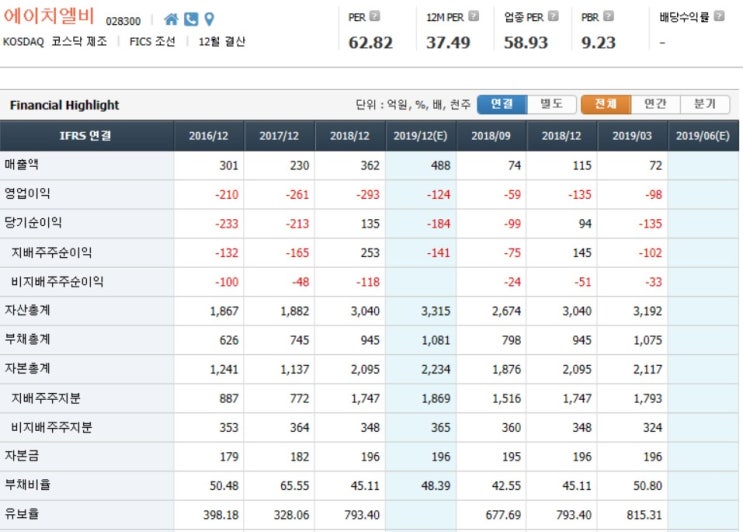Click the 2019/12(E) 부채총계 value 1,081
Screen dimensions: 743x532
click(x=435, y=340)
